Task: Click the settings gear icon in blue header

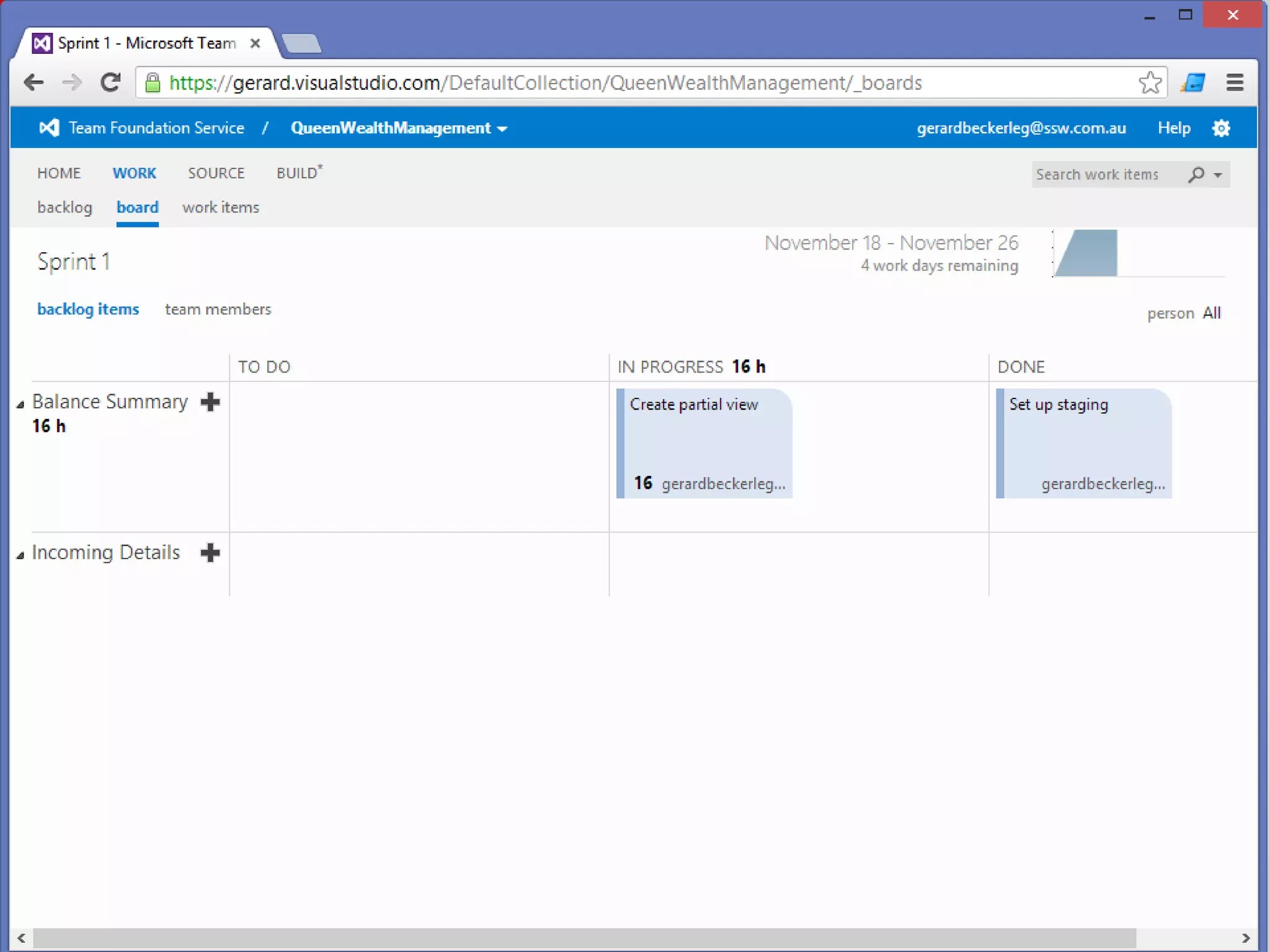Action: point(1220,128)
